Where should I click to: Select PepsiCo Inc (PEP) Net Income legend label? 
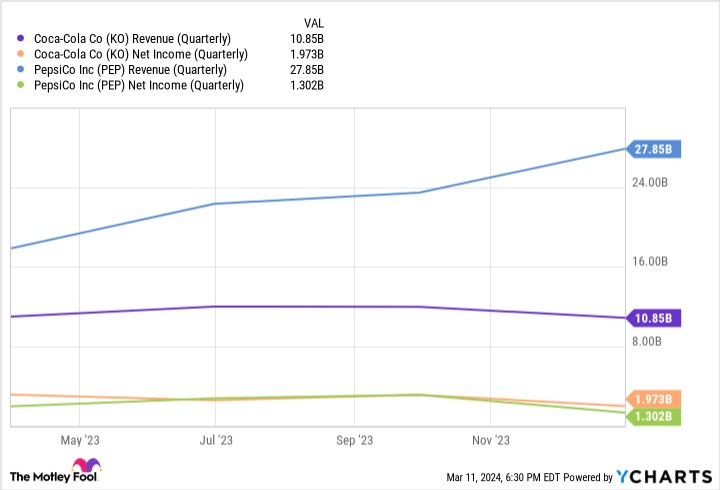coord(138,86)
